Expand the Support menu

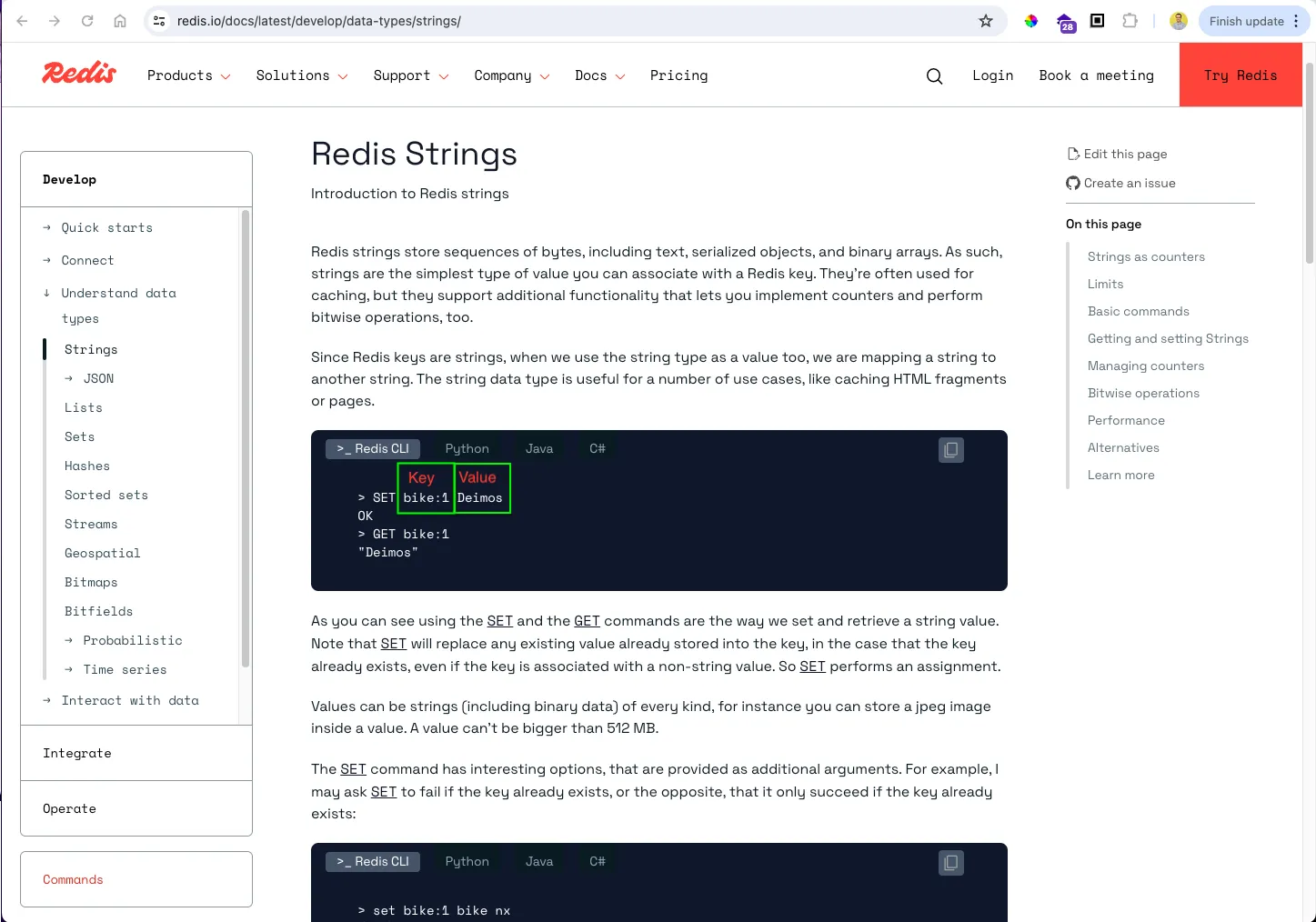[411, 75]
